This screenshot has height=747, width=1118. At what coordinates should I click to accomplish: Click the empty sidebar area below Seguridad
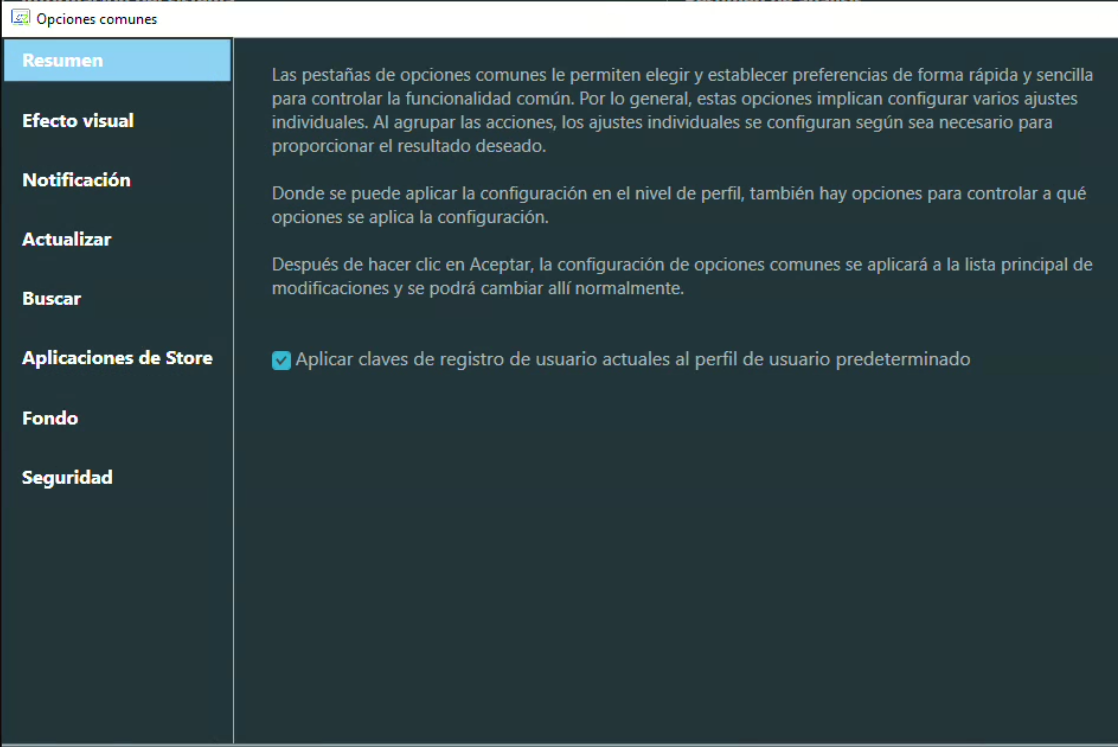click(116, 610)
